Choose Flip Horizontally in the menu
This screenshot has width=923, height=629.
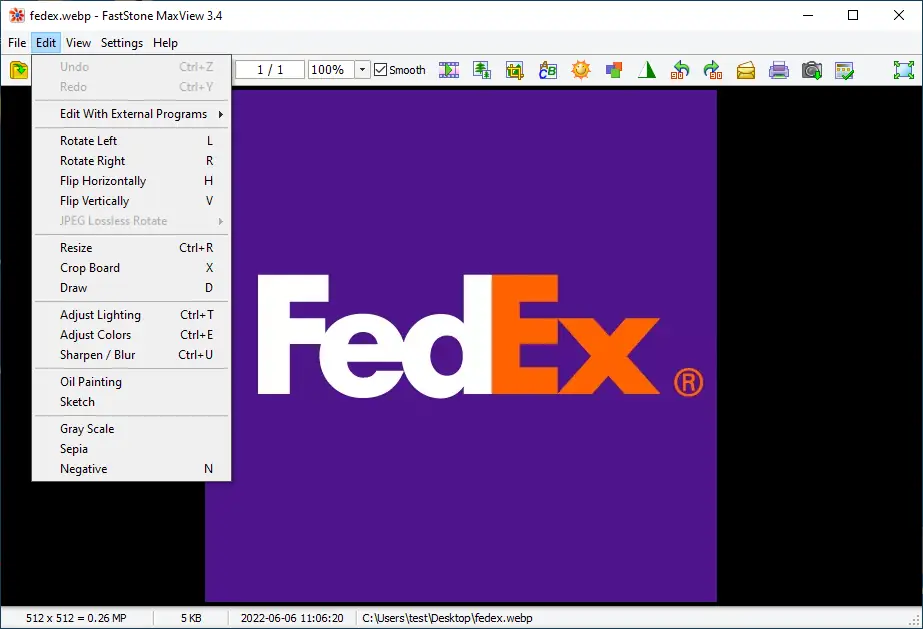[x=131, y=181]
